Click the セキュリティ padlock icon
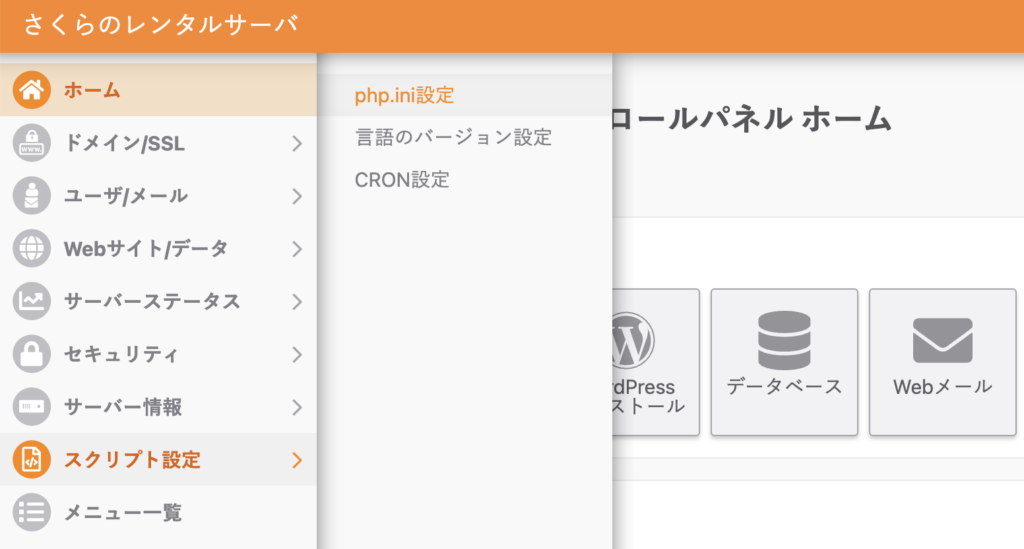The width and height of the screenshot is (1024, 549). tap(31, 354)
